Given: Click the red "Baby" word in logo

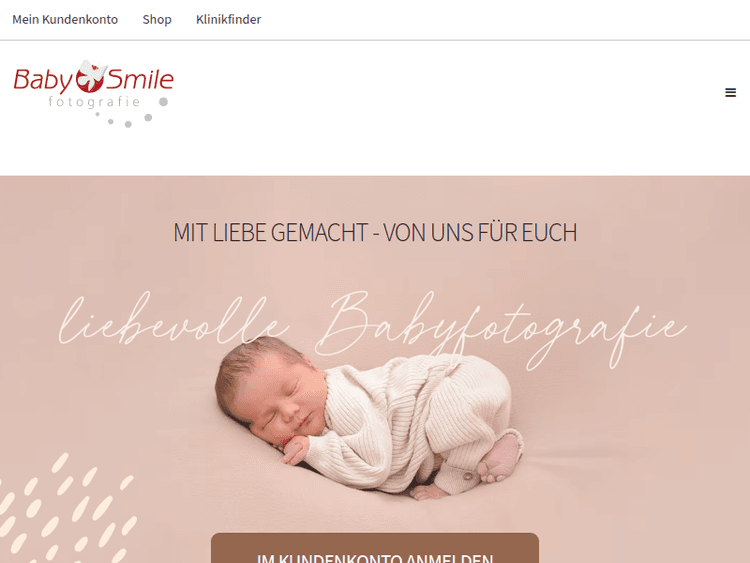Looking at the screenshot, I should click(x=43, y=80).
